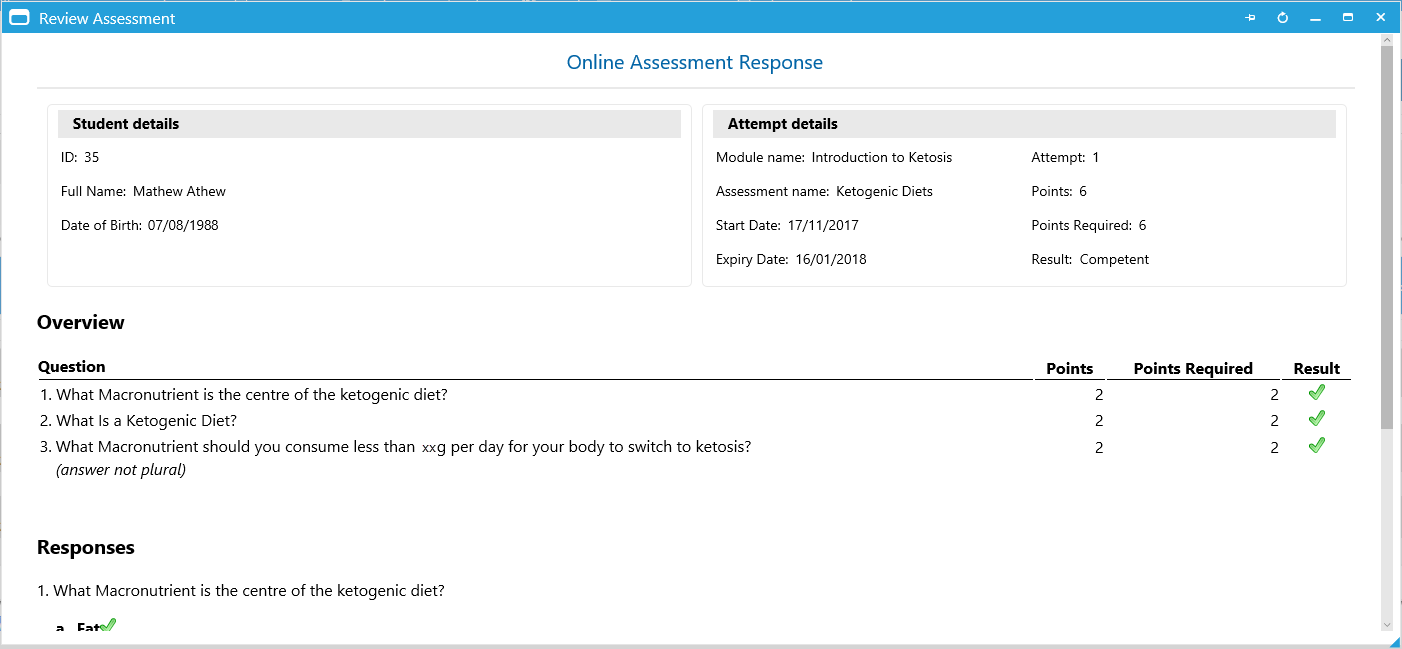The width and height of the screenshot is (1402, 649).
Task: Click assessment name Ketogenic Diets
Action: pos(884,191)
